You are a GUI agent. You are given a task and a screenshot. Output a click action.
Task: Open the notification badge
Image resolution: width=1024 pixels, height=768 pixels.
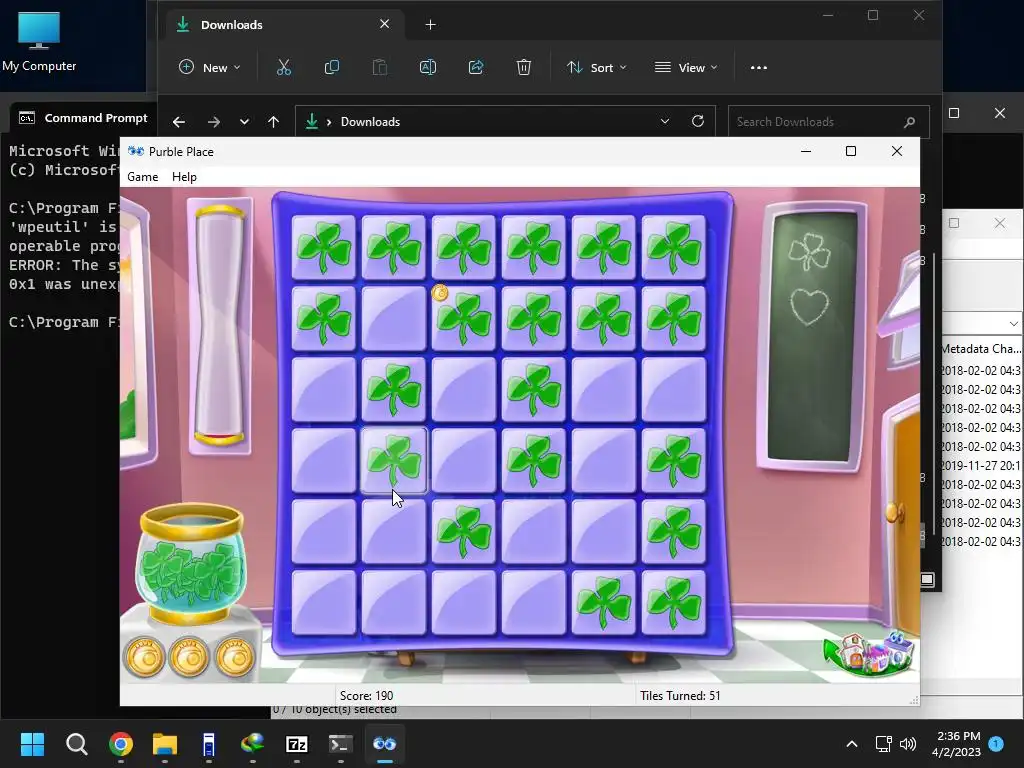coord(996,743)
